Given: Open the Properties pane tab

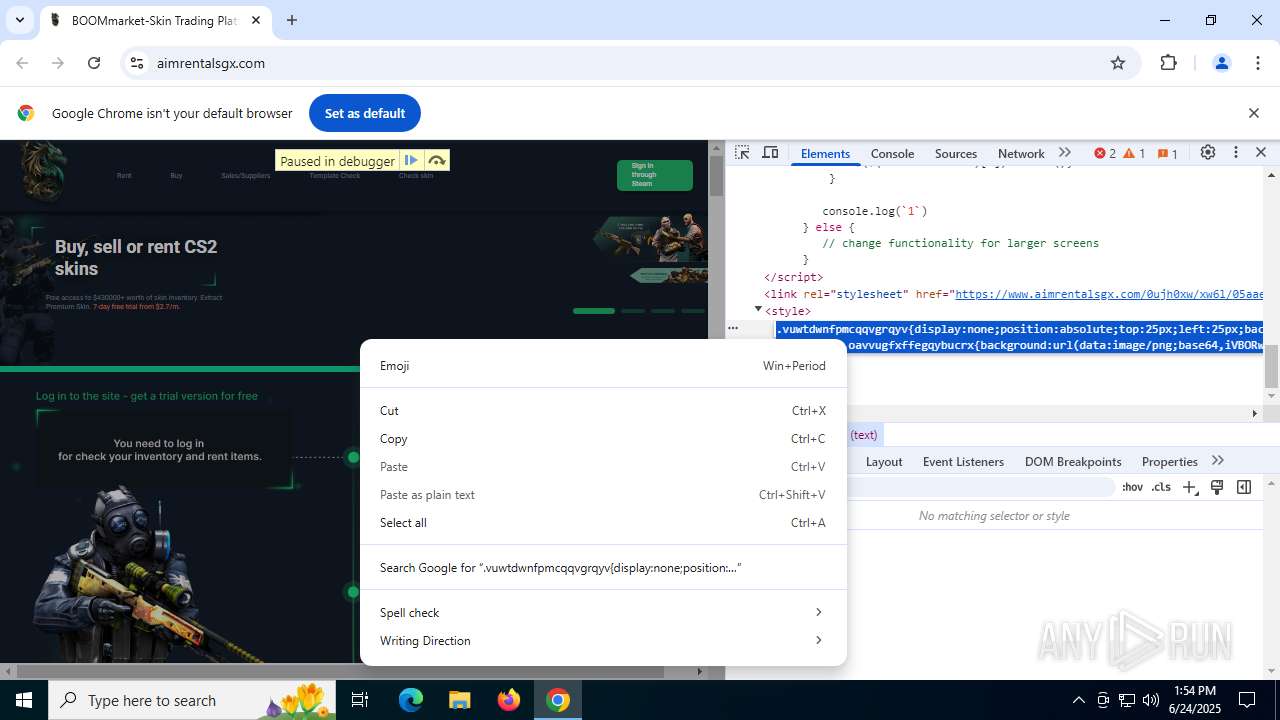Looking at the screenshot, I should [x=1169, y=461].
